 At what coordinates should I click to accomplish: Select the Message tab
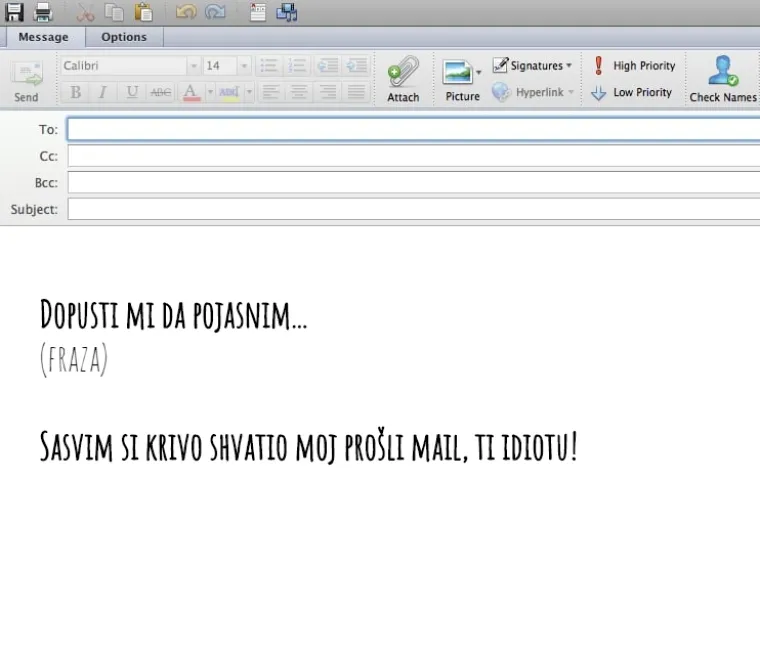coord(44,37)
